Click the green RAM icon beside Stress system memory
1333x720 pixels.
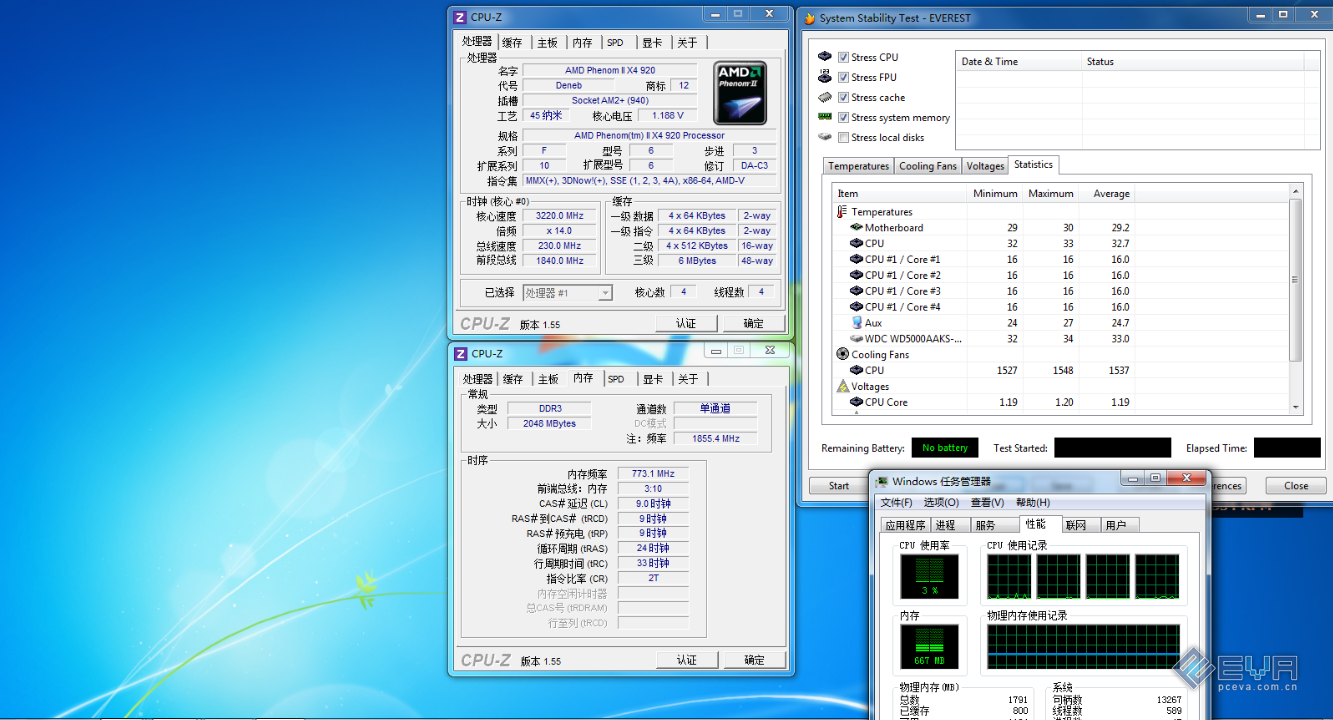tap(825, 117)
